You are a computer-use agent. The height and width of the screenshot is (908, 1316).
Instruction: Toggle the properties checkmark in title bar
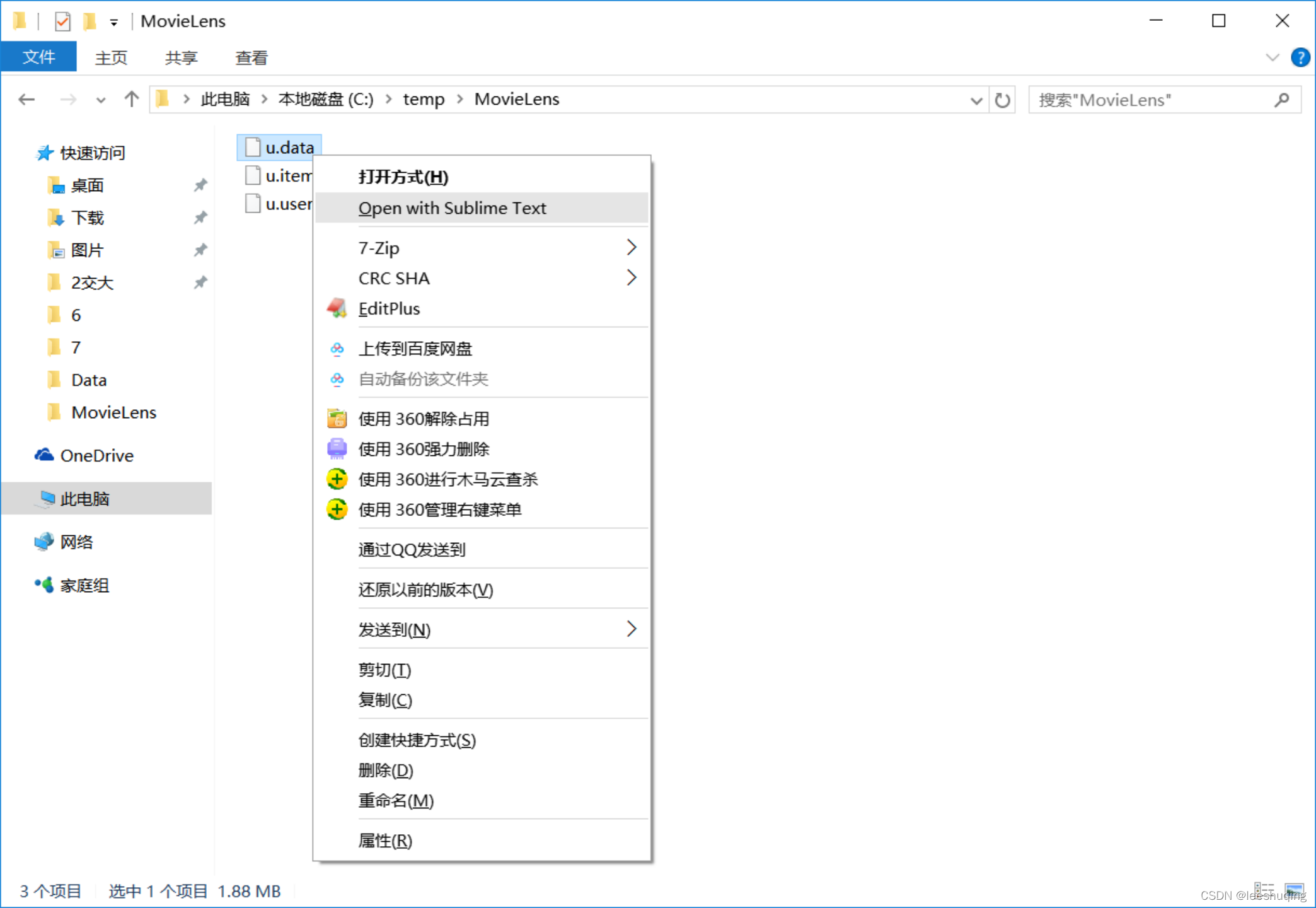point(62,21)
